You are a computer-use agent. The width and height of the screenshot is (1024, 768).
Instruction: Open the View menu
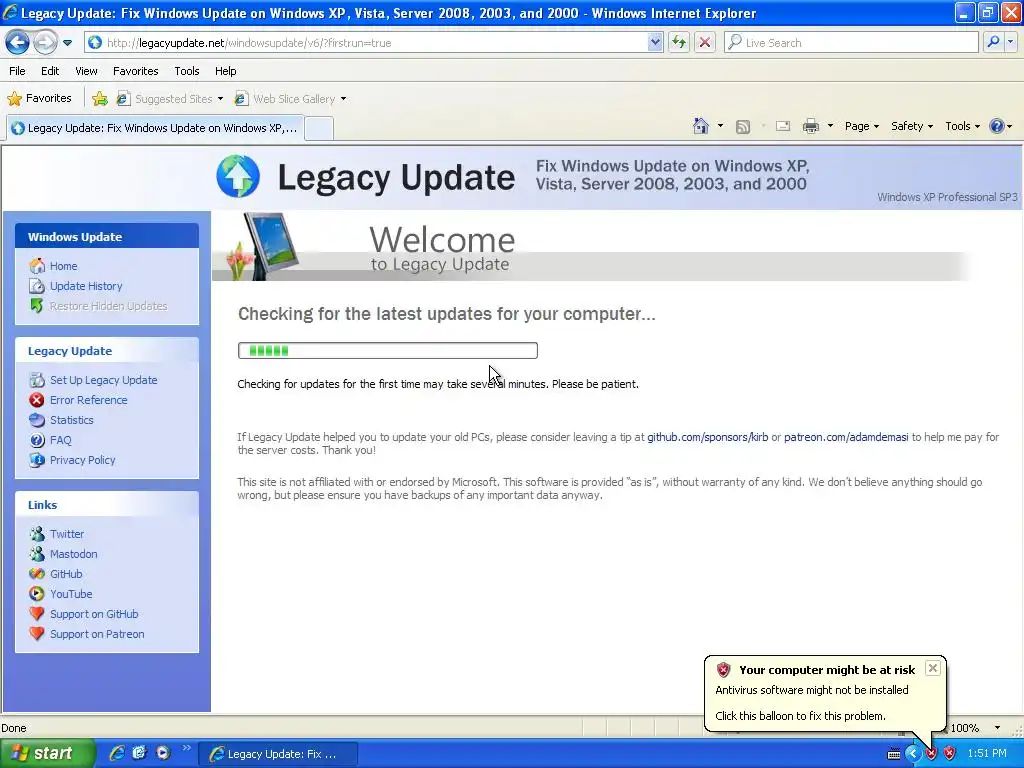tap(86, 71)
